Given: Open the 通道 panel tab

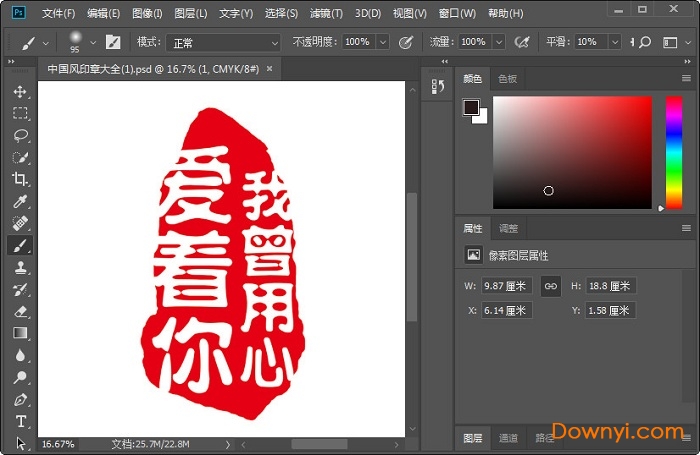Looking at the screenshot, I should click(509, 438).
